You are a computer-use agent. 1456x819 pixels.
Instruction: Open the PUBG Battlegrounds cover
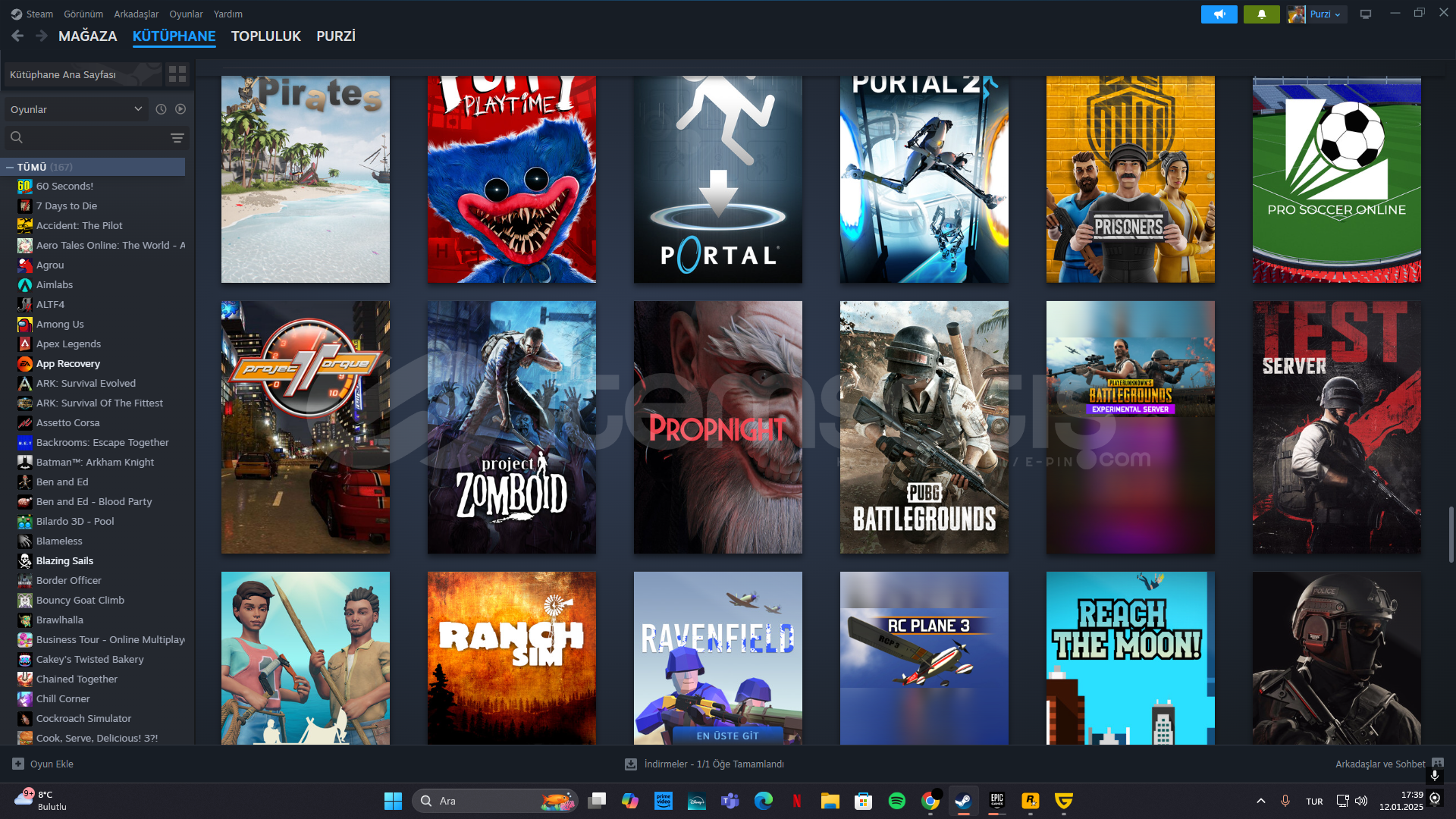click(924, 427)
